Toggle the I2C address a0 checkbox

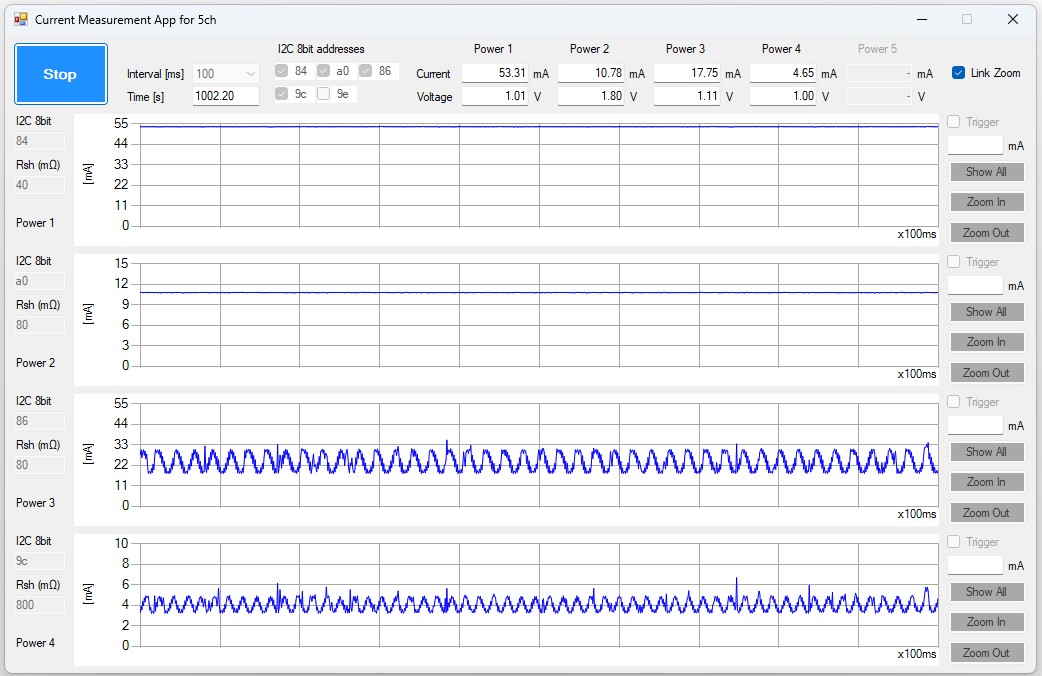pos(324,71)
